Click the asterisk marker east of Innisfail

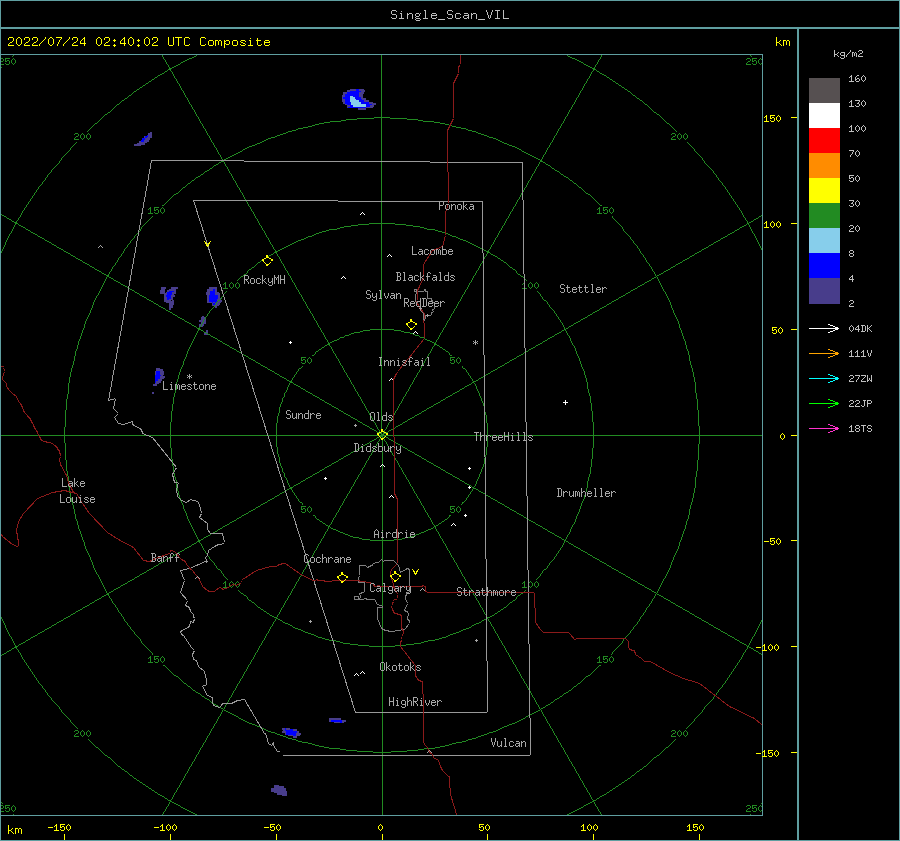pos(475,343)
